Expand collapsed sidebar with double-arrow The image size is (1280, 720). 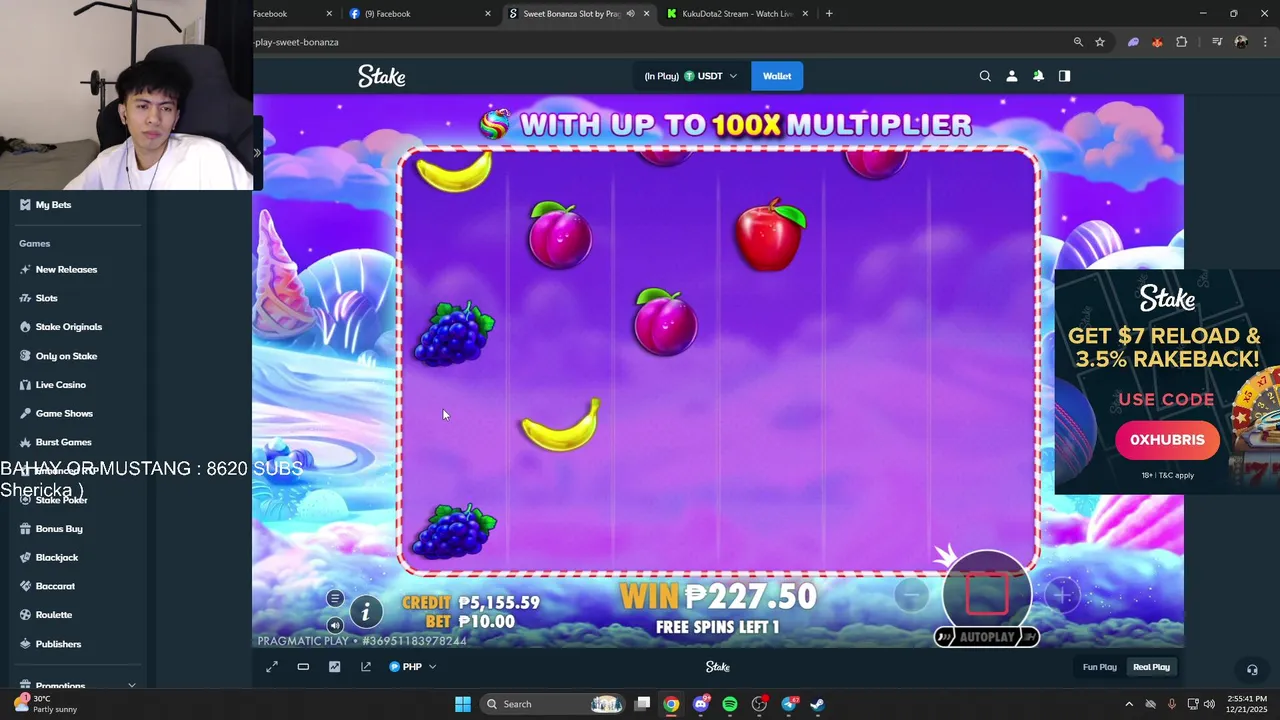click(257, 153)
